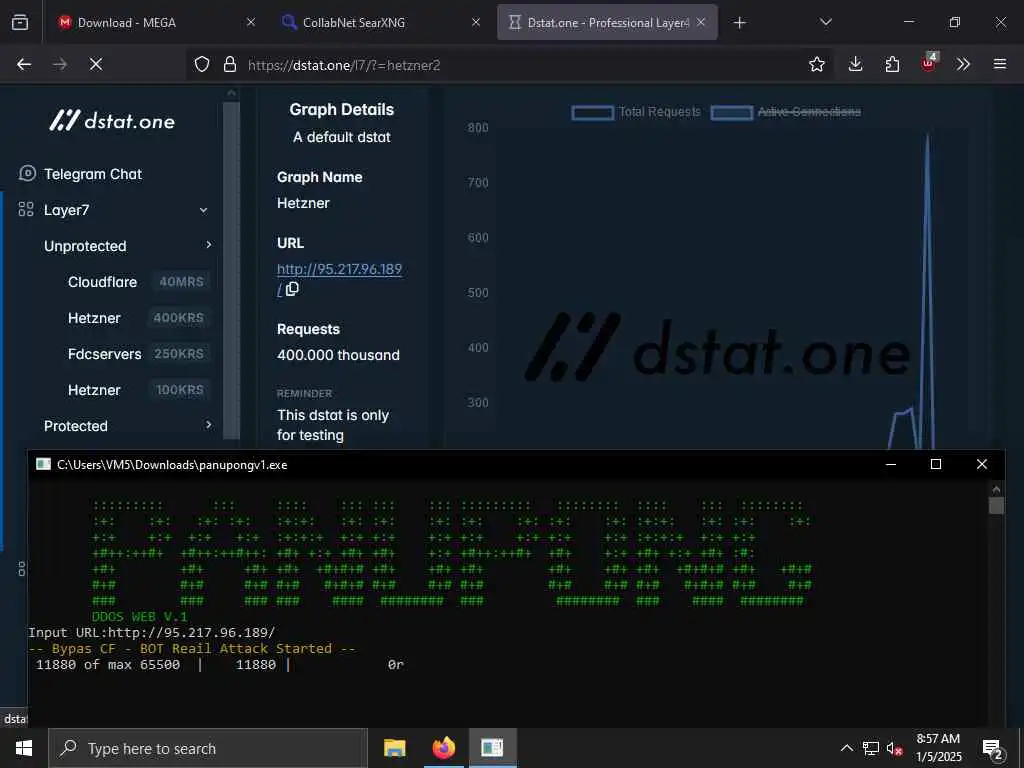Click Telegram Chat icon
Image resolution: width=1024 pixels, height=768 pixels.
pyautogui.click(x=27, y=173)
